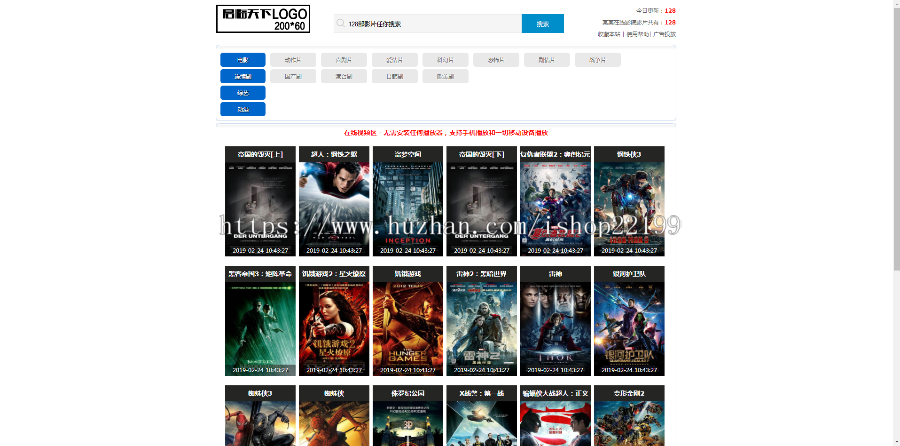The height and width of the screenshot is (446, 900).
Task: Click the page vertical scrollbar thumb
Action: 897,138
